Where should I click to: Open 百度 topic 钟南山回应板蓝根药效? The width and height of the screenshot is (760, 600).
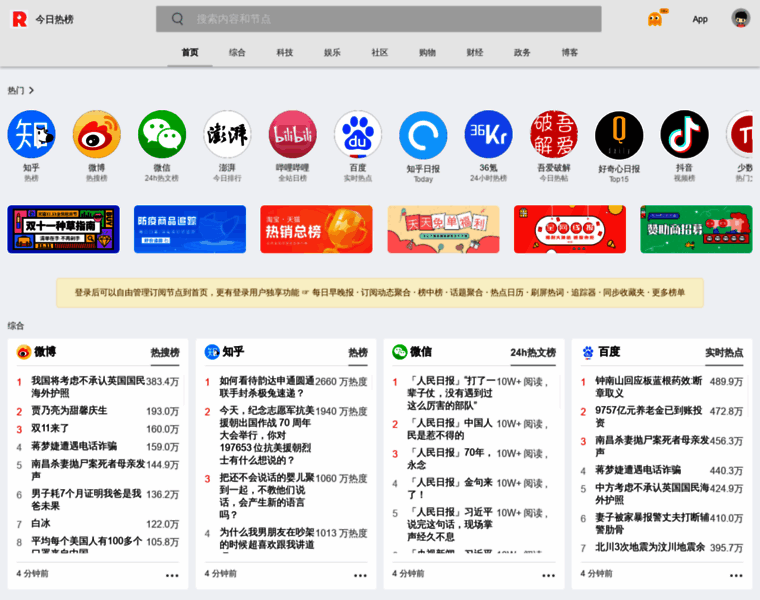[x=649, y=387]
